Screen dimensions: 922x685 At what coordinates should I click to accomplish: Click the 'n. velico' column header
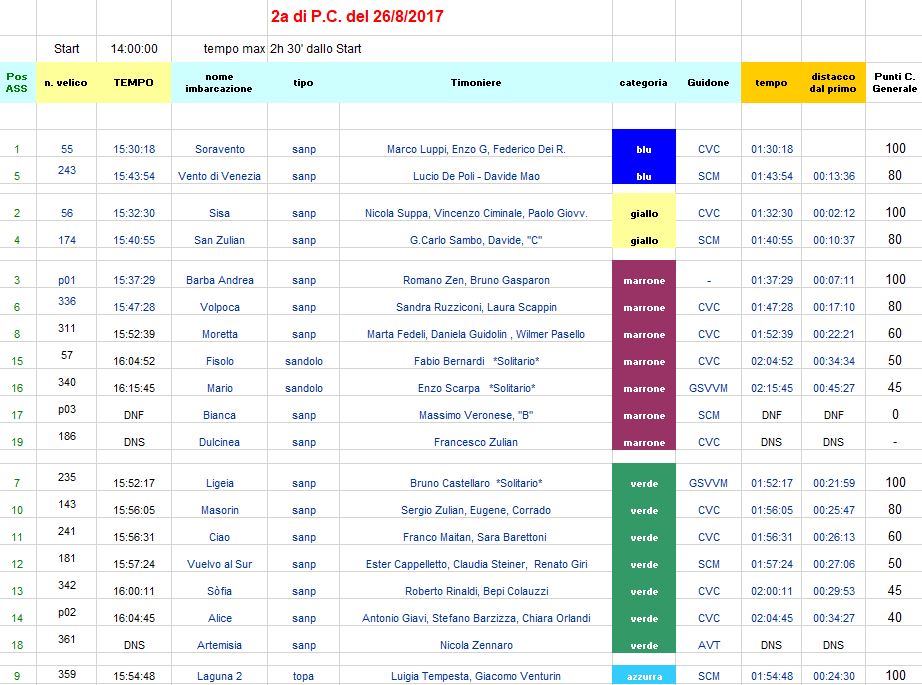(x=66, y=82)
